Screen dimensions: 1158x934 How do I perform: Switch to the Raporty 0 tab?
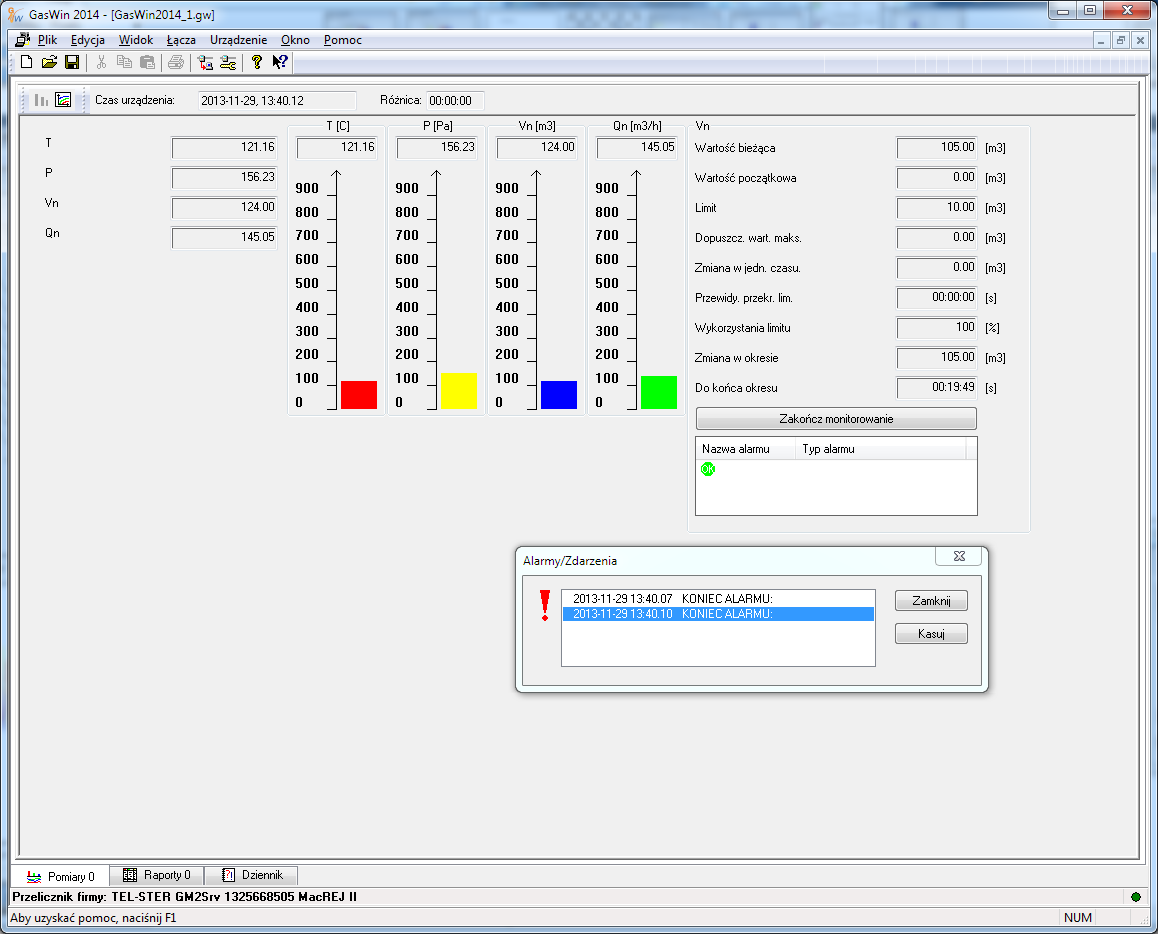point(157,876)
